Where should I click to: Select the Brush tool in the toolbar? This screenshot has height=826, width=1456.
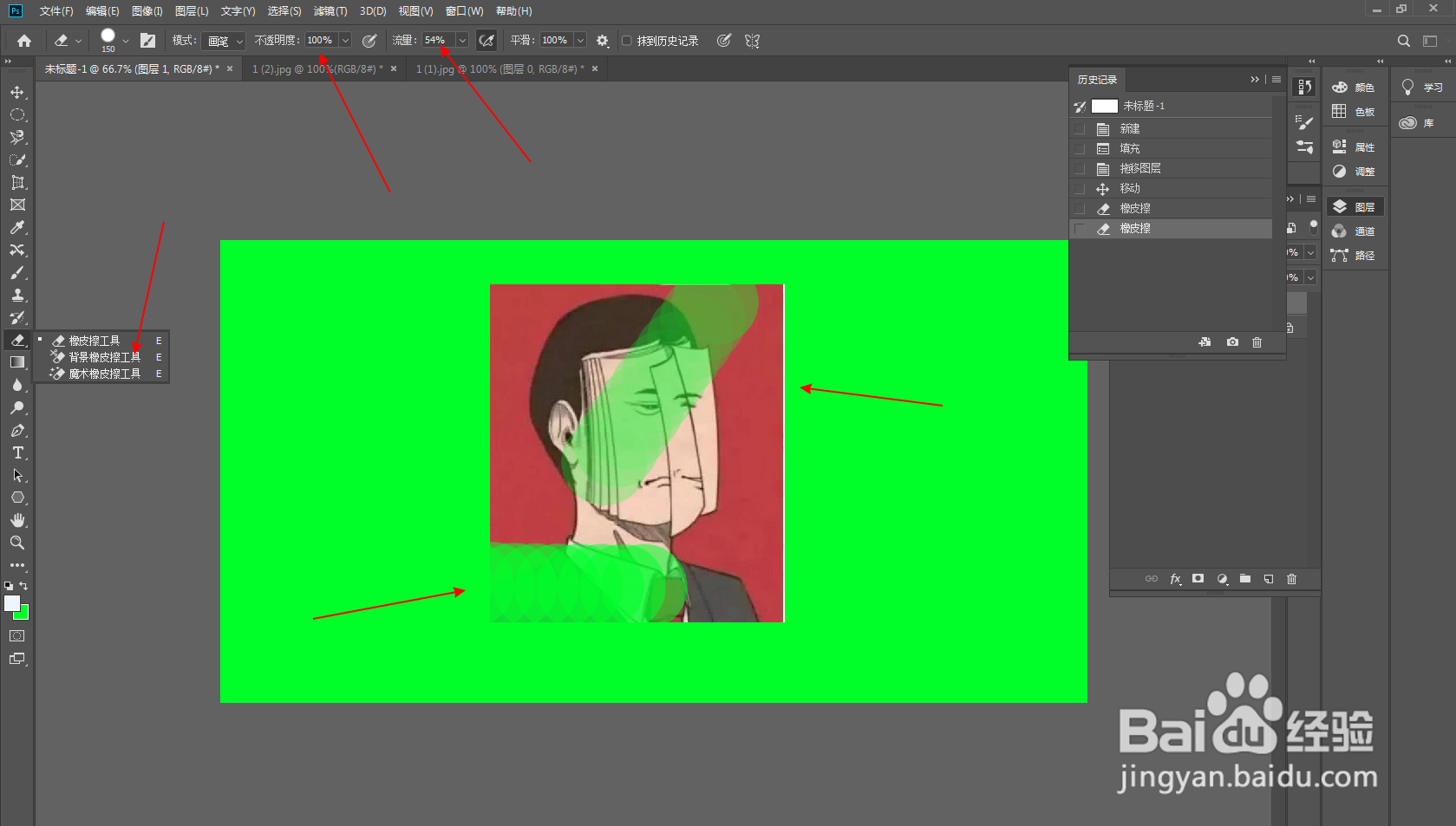pos(17,272)
